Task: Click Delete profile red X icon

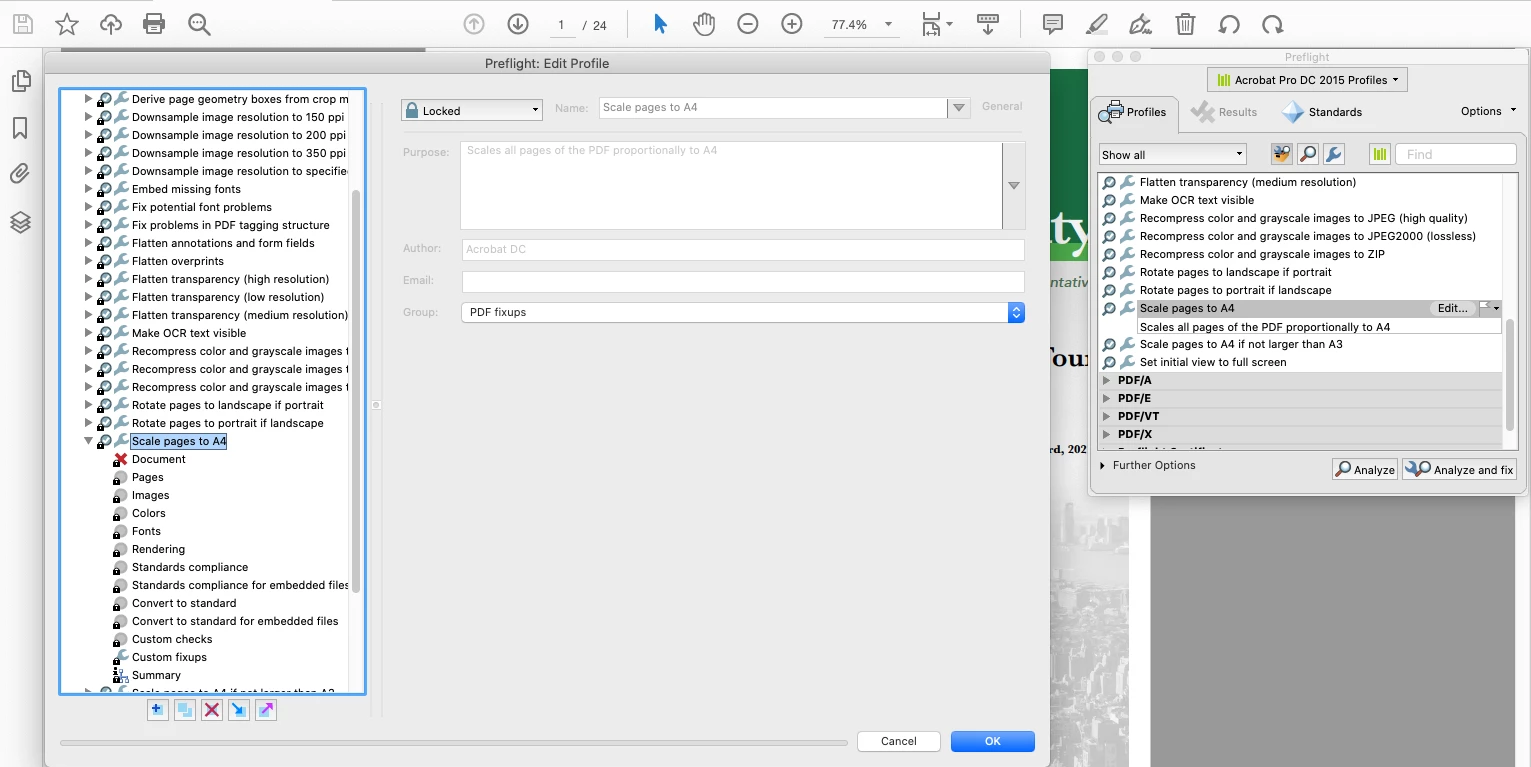Action: coord(211,710)
